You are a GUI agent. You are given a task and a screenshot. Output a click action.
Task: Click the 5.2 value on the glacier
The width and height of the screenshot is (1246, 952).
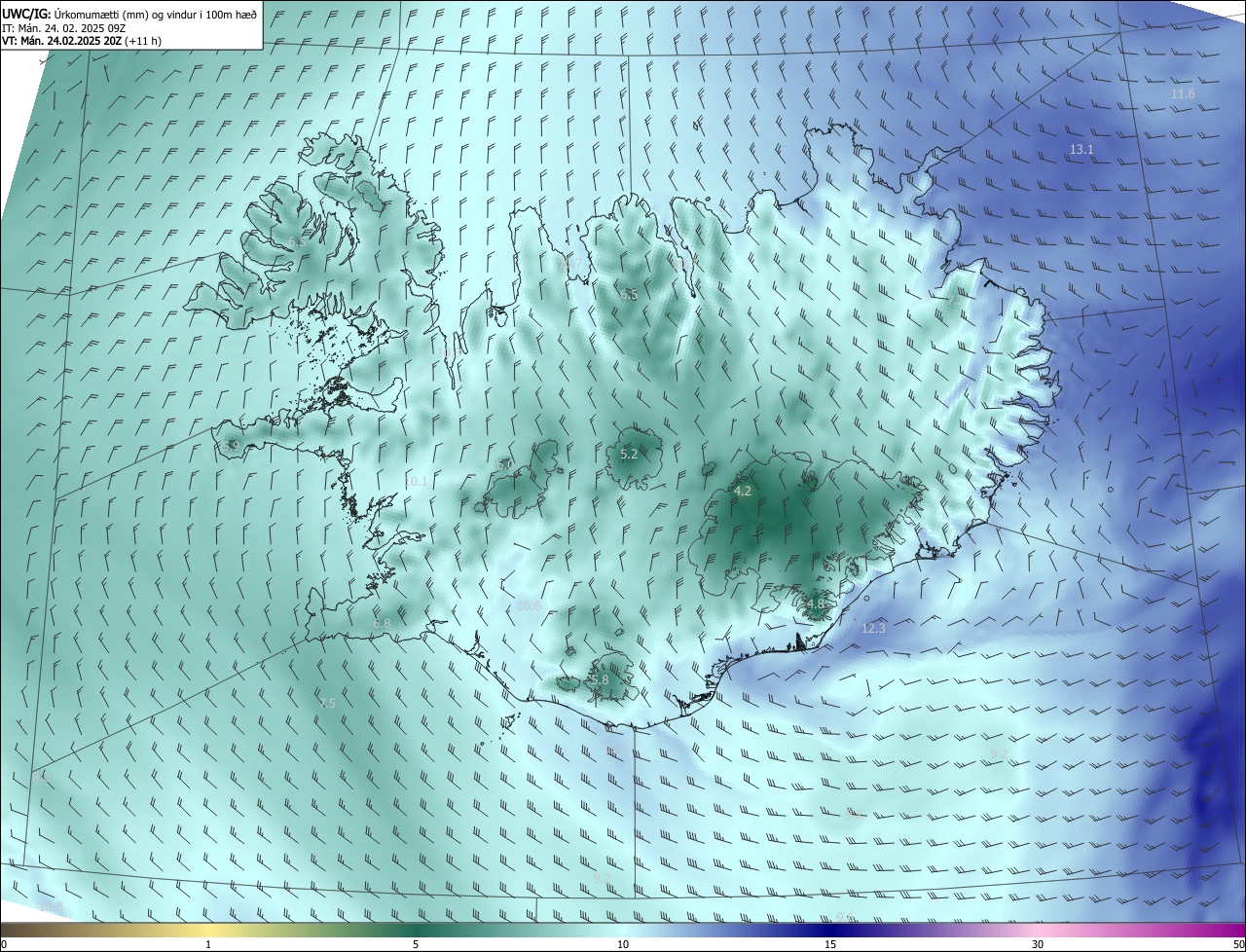629,455
